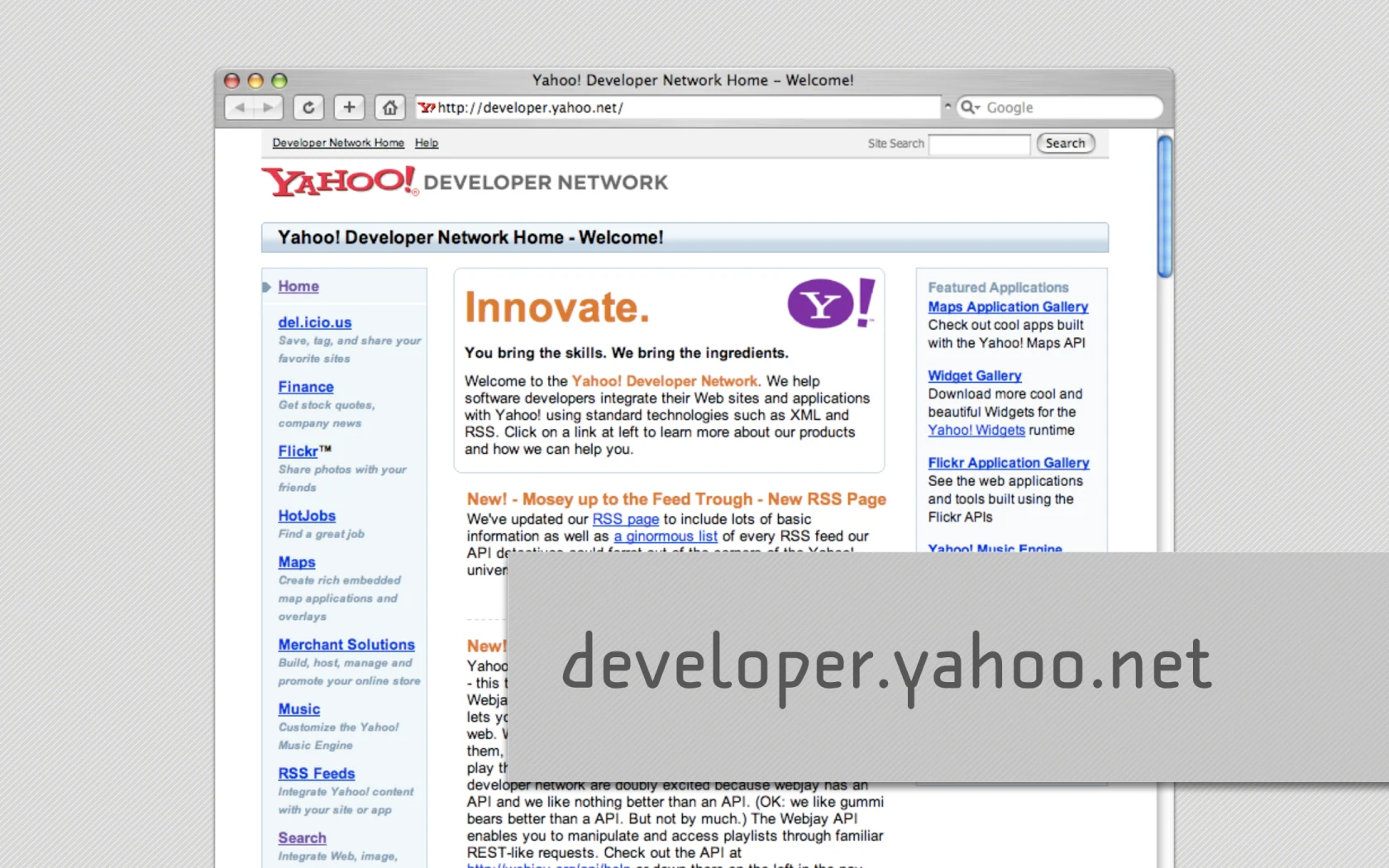The height and width of the screenshot is (868, 1389).
Task: Click the vertical scrollbar thumb
Action: 1165,207
